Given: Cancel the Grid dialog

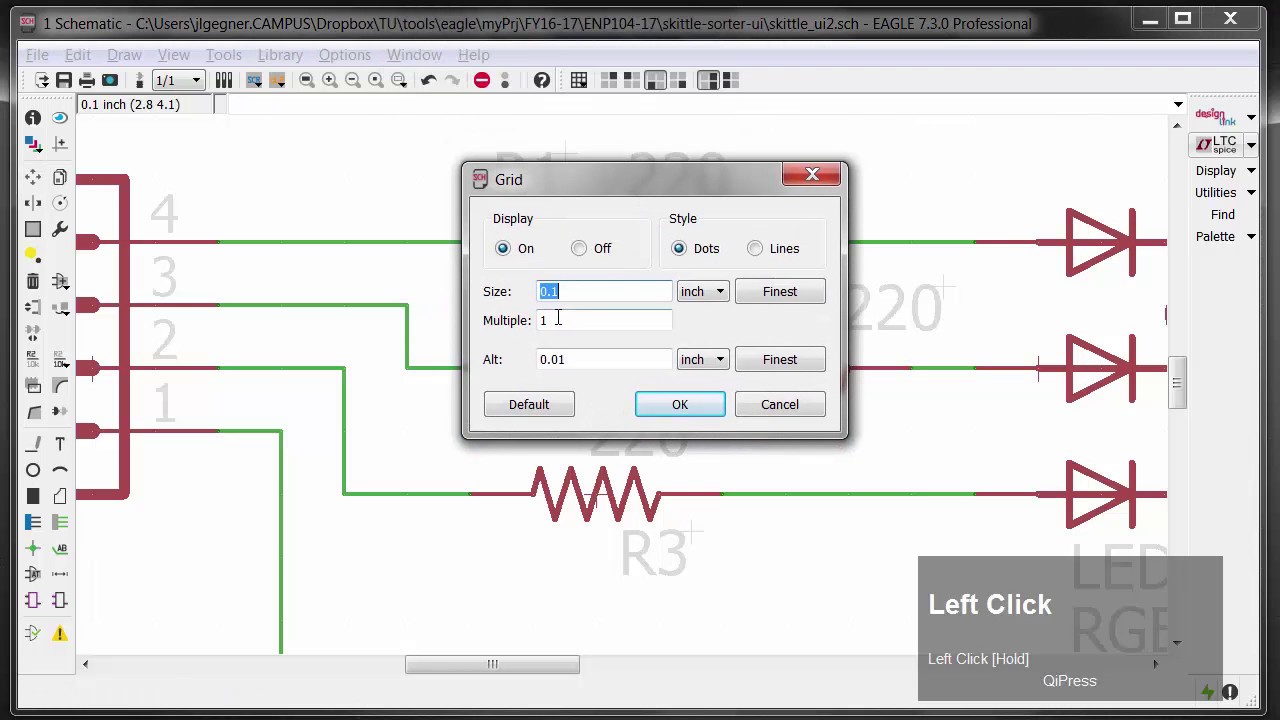Looking at the screenshot, I should [x=780, y=404].
